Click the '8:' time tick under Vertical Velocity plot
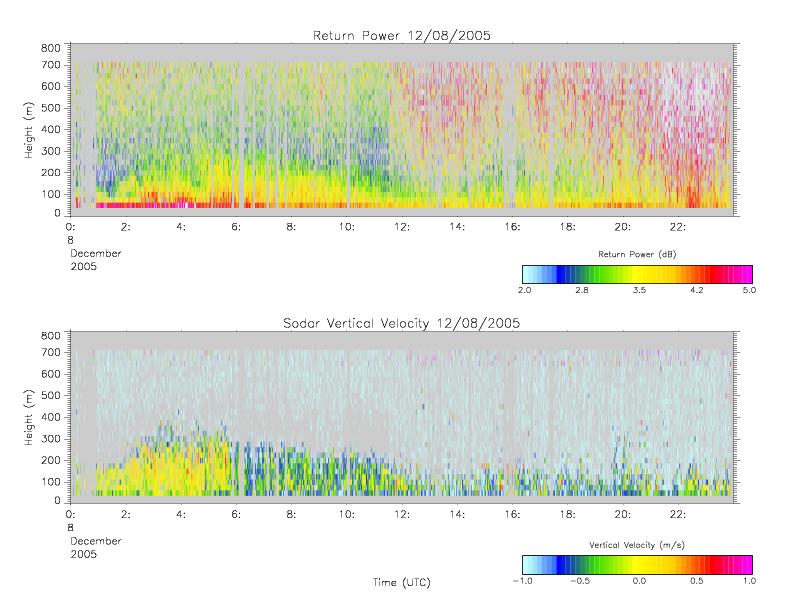This screenshot has width=791, height=611. point(292,515)
